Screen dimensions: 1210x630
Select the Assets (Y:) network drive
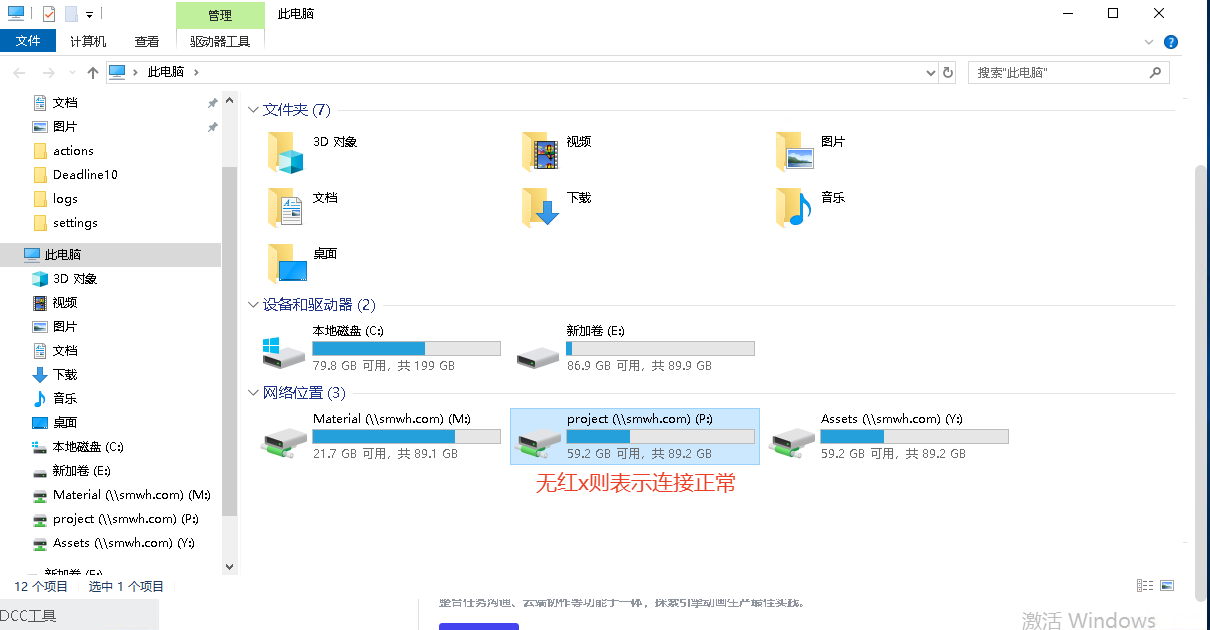pos(889,436)
